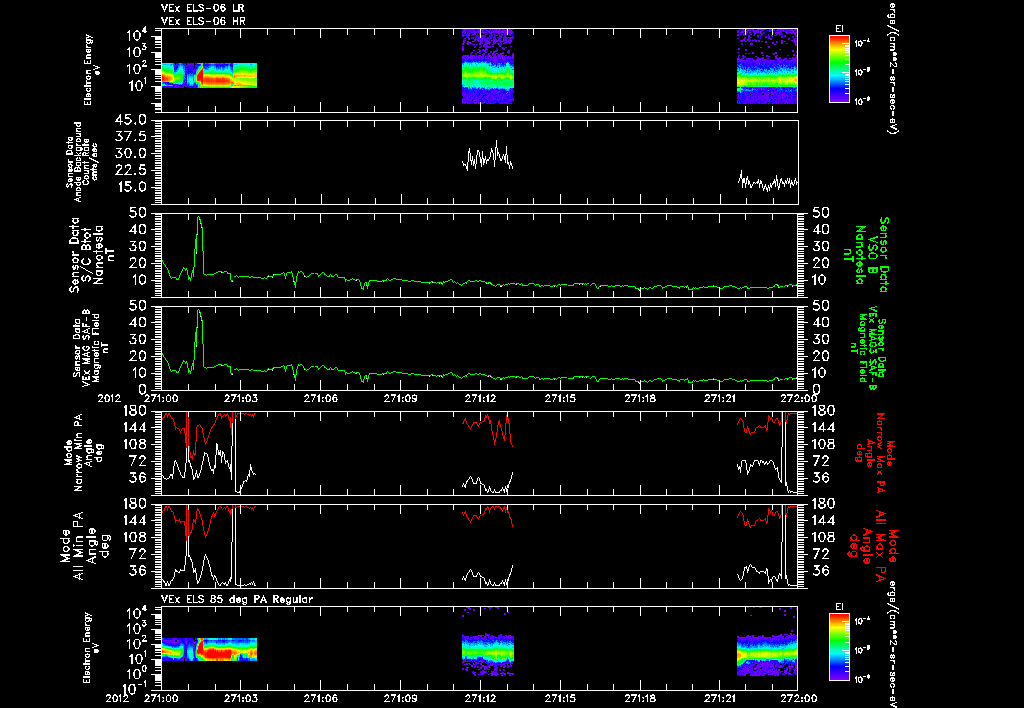
Task: Click the "37.5" count rate tick label
Action: [x=132, y=137]
